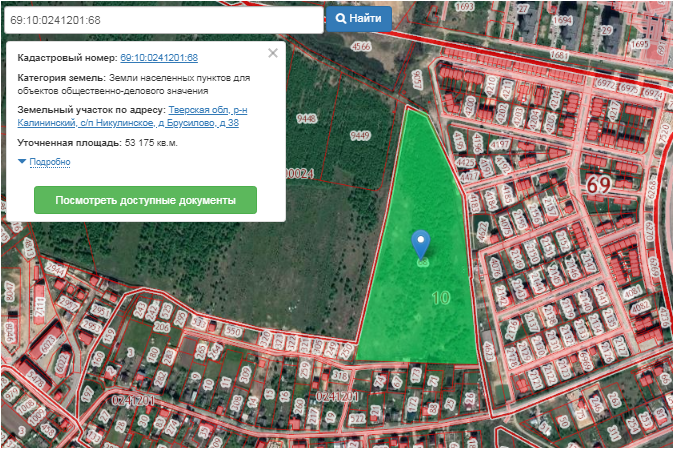674x449 pixels.
Task: Focus the cadastral number search field
Action: [x=162, y=19]
